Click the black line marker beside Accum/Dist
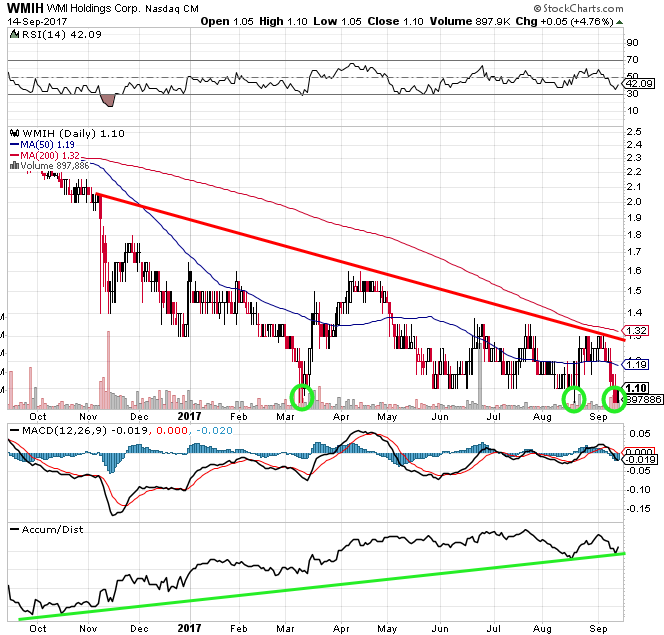The image size is (664, 635). [14, 530]
